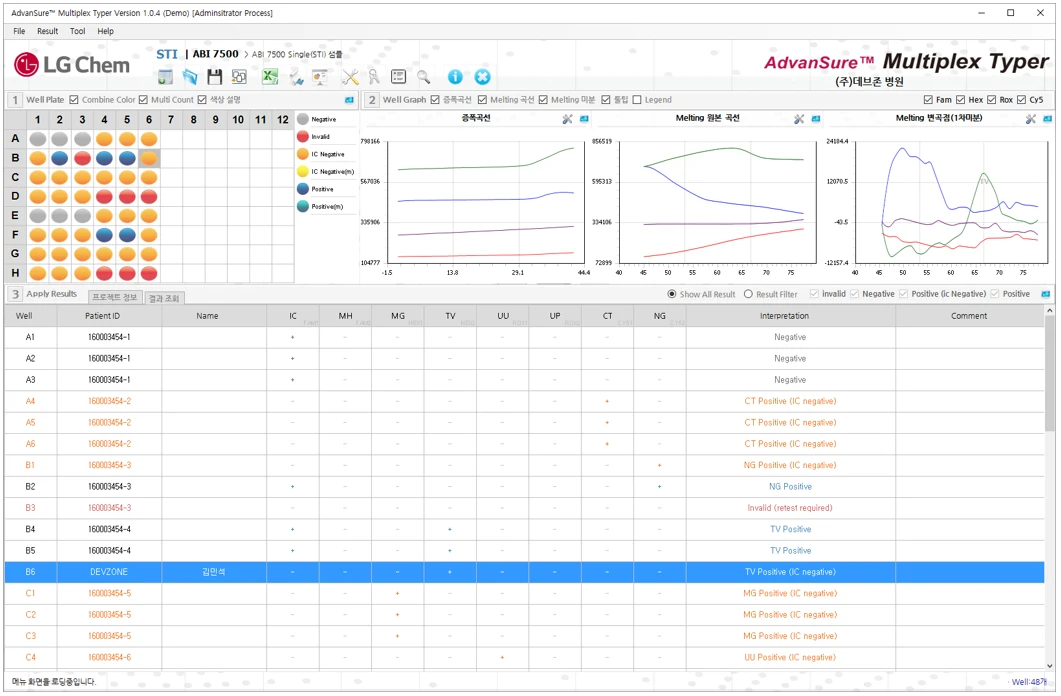Toggle the Multi Count checkbox
The height and width of the screenshot is (696, 1061).
143,100
